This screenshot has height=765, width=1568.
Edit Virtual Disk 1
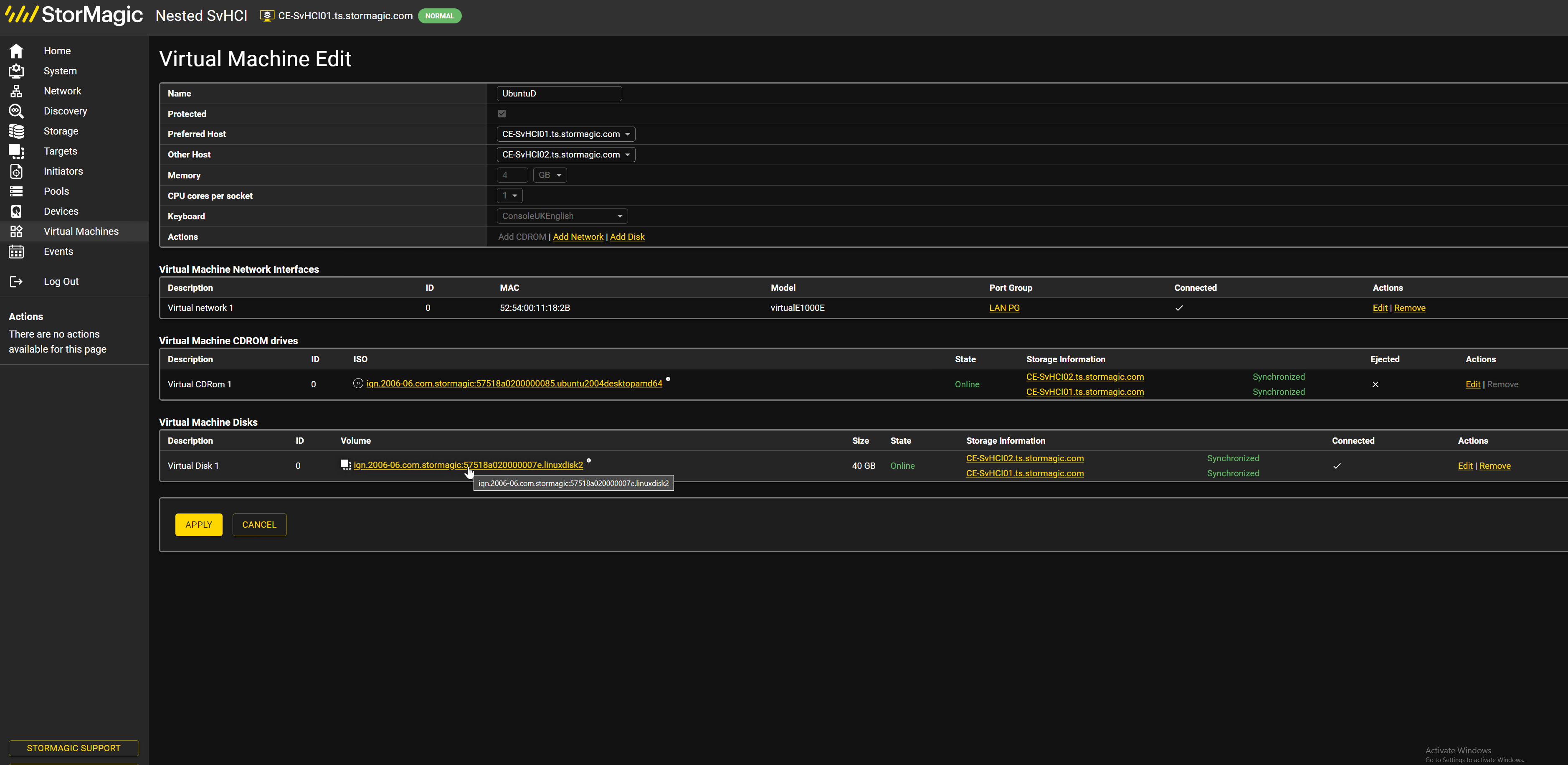click(x=1464, y=466)
